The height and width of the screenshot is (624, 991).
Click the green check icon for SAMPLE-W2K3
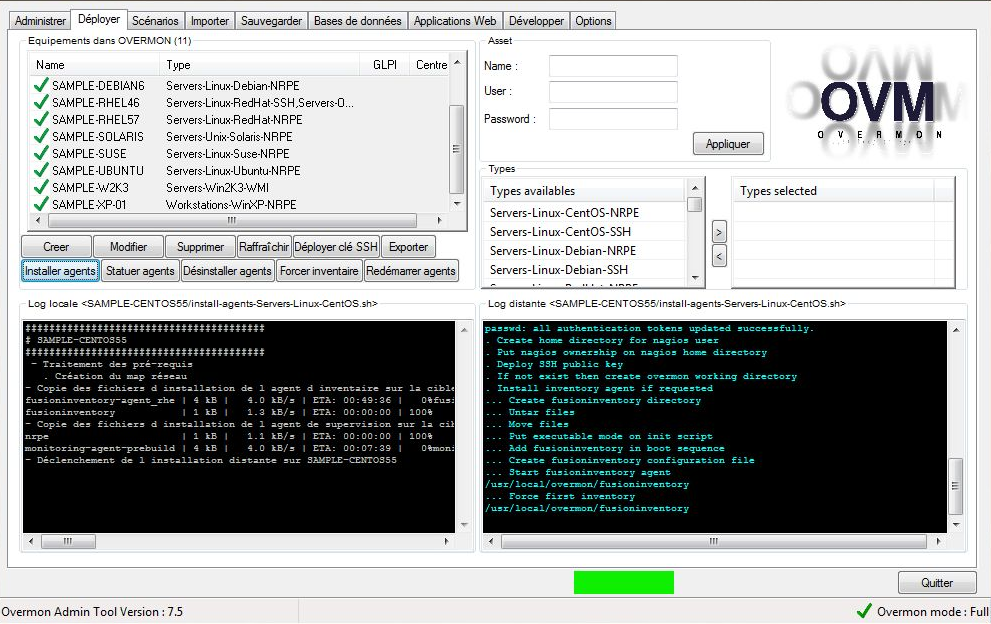tap(41, 187)
